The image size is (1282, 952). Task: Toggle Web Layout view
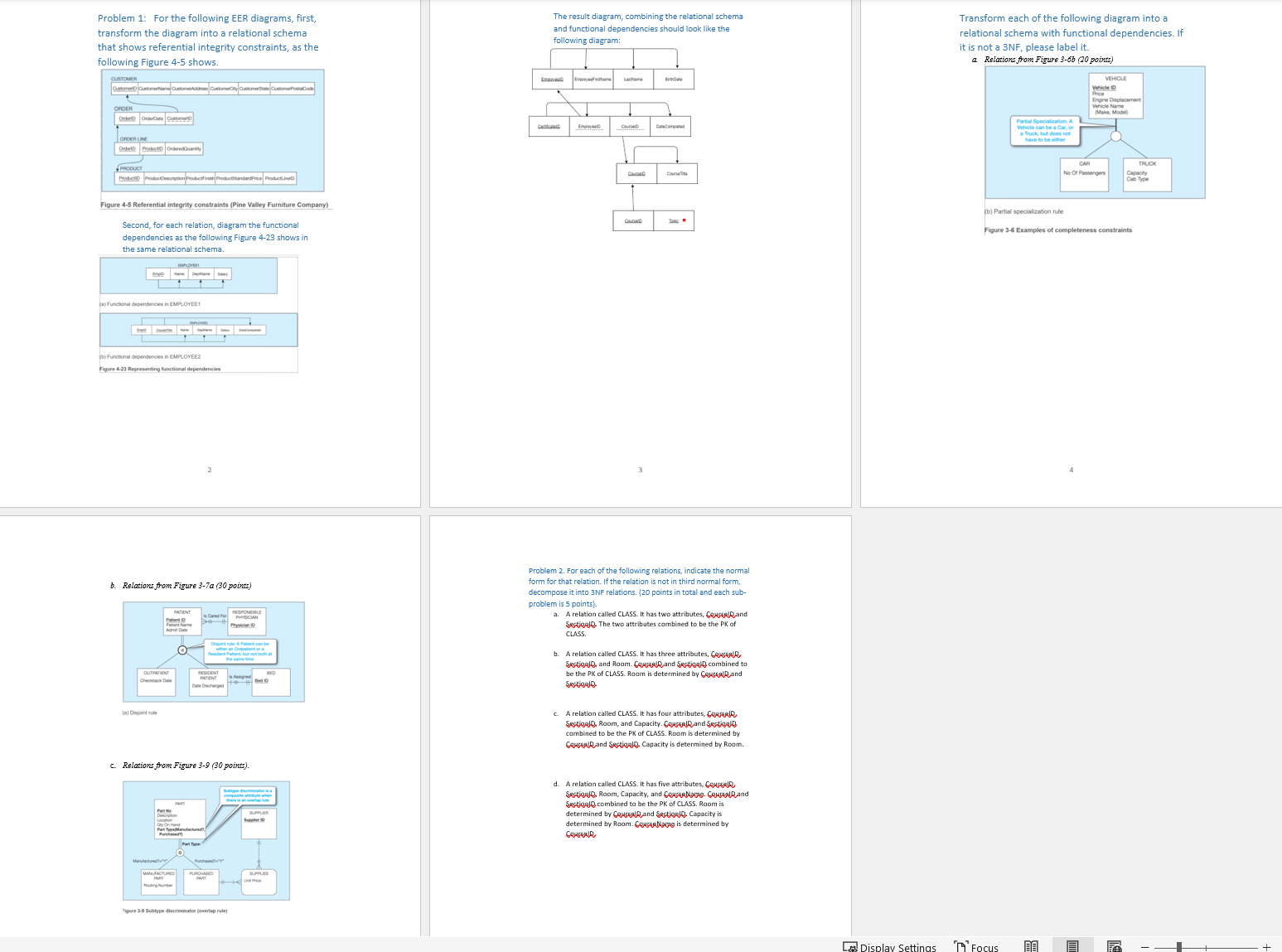point(1115,946)
